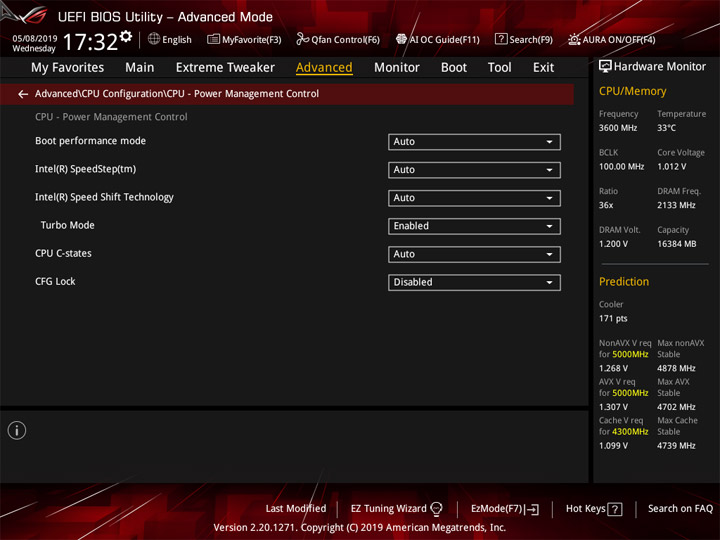Switch to the Monitor tab
The image size is (720, 540).
[397, 68]
